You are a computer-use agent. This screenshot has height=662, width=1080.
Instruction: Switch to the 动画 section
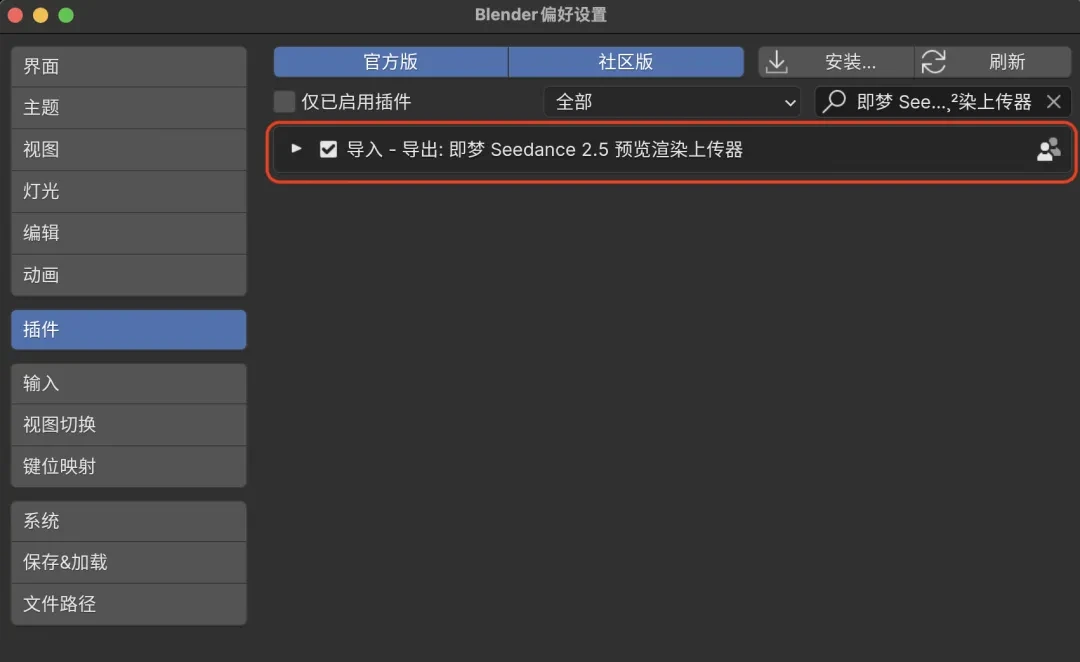click(x=129, y=275)
